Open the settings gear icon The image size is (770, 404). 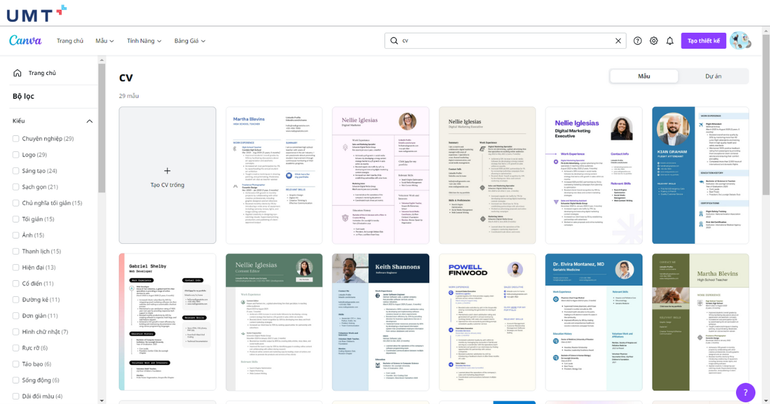[x=654, y=41]
